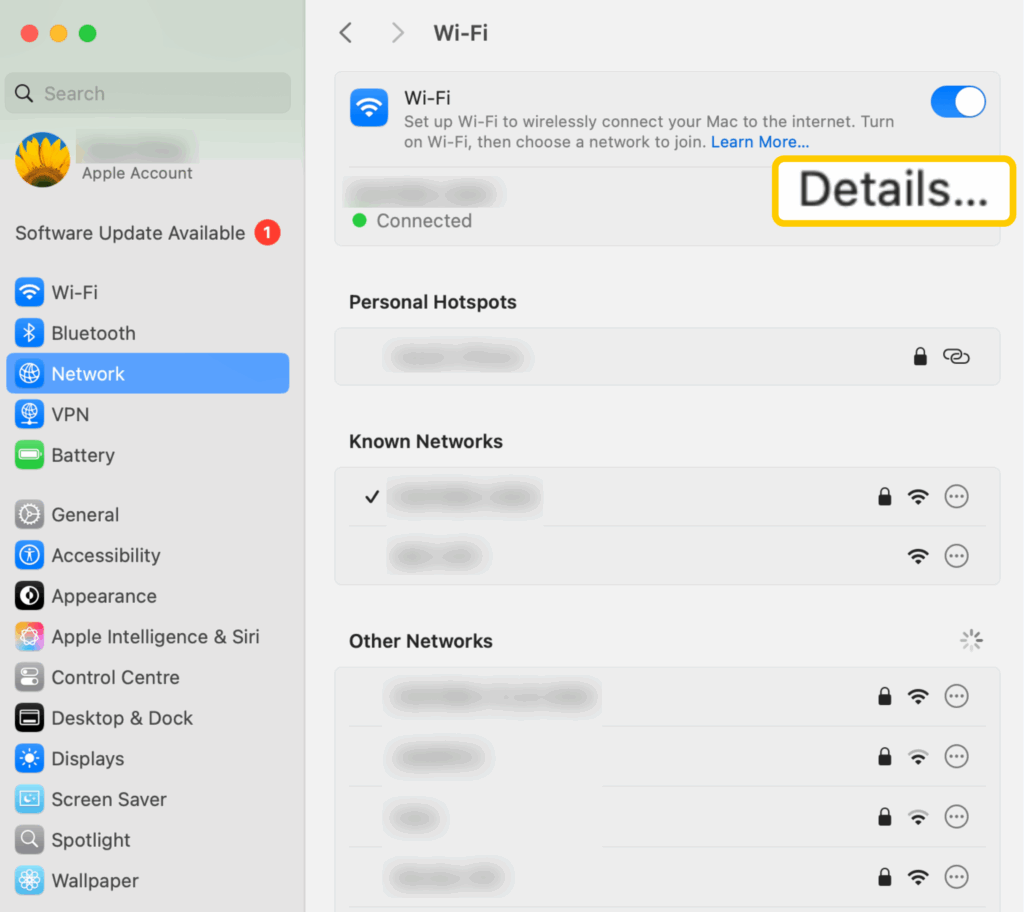This screenshot has width=1024, height=912.
Task: Select Desktop & Dock settings
Action: [116, 718]
